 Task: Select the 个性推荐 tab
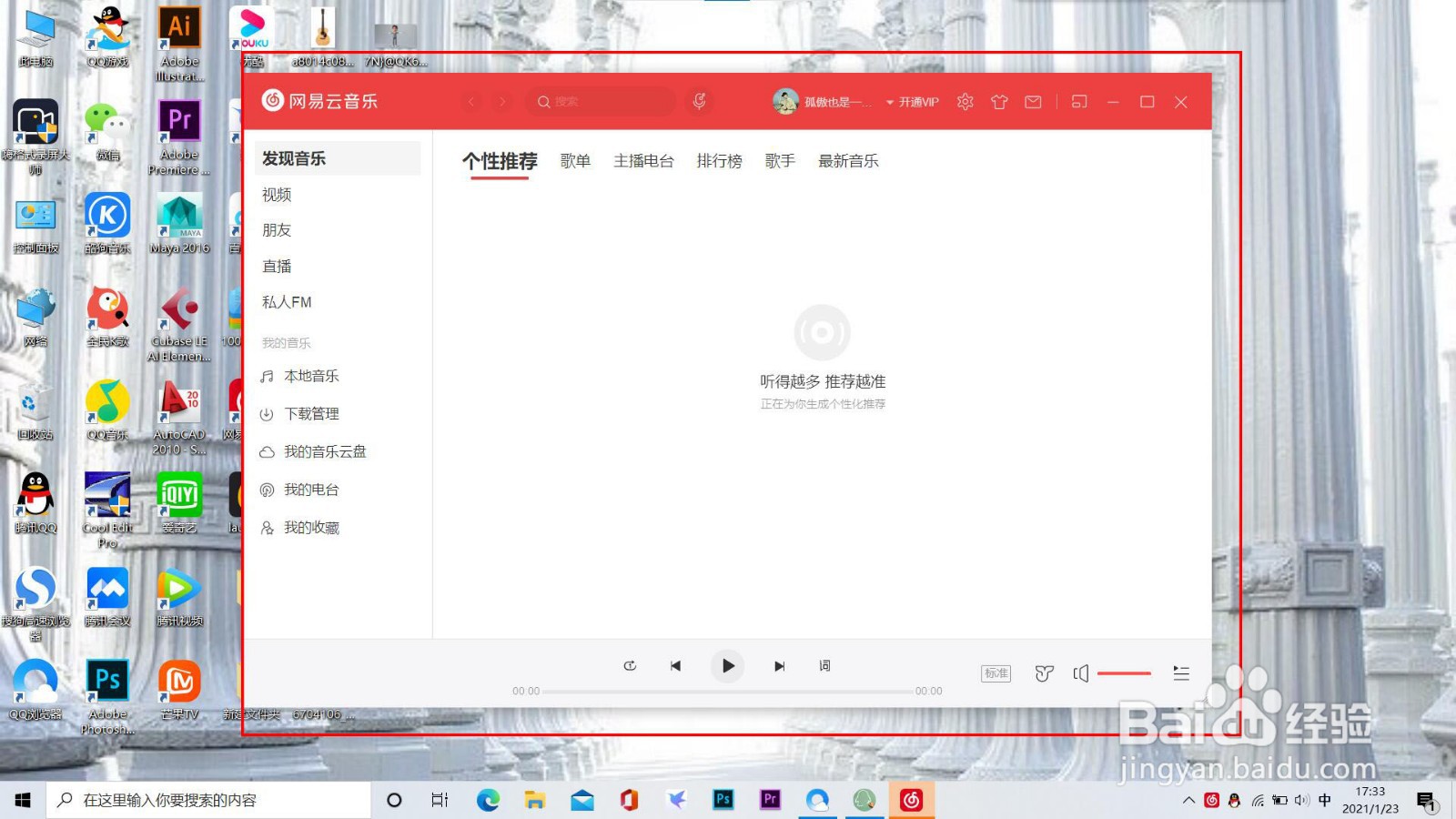click(x=500, y=161)
